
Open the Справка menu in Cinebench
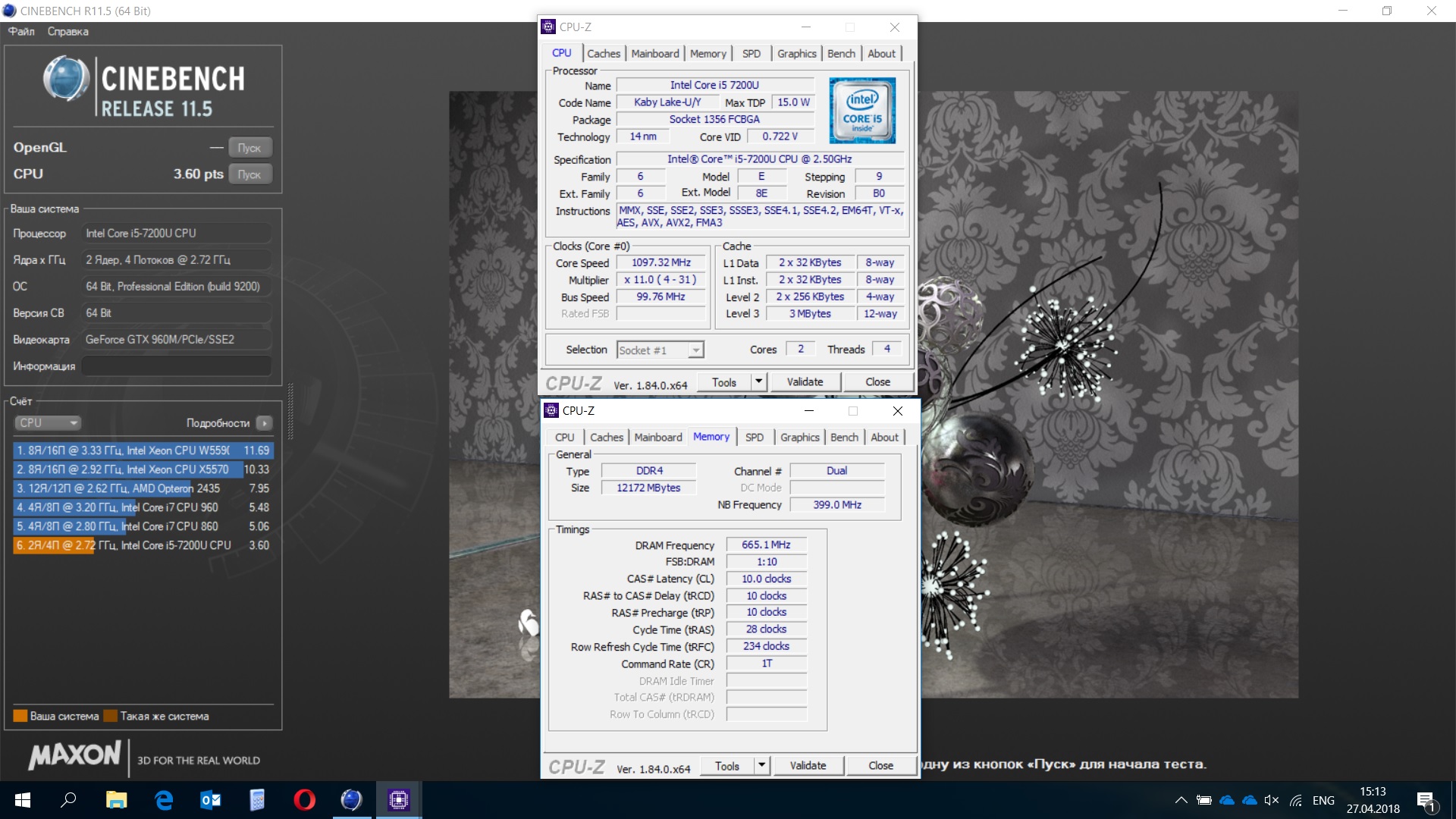[x=67, y=31]
